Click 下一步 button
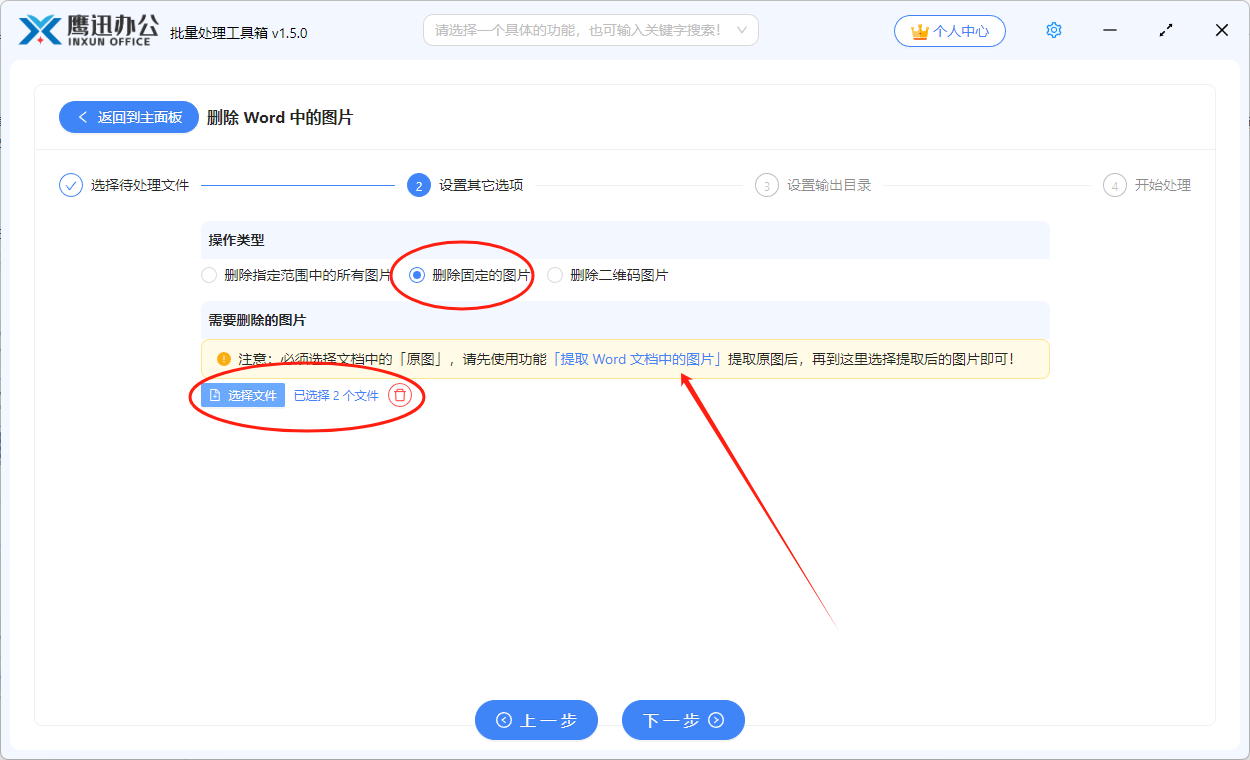 tap(683, 720)
